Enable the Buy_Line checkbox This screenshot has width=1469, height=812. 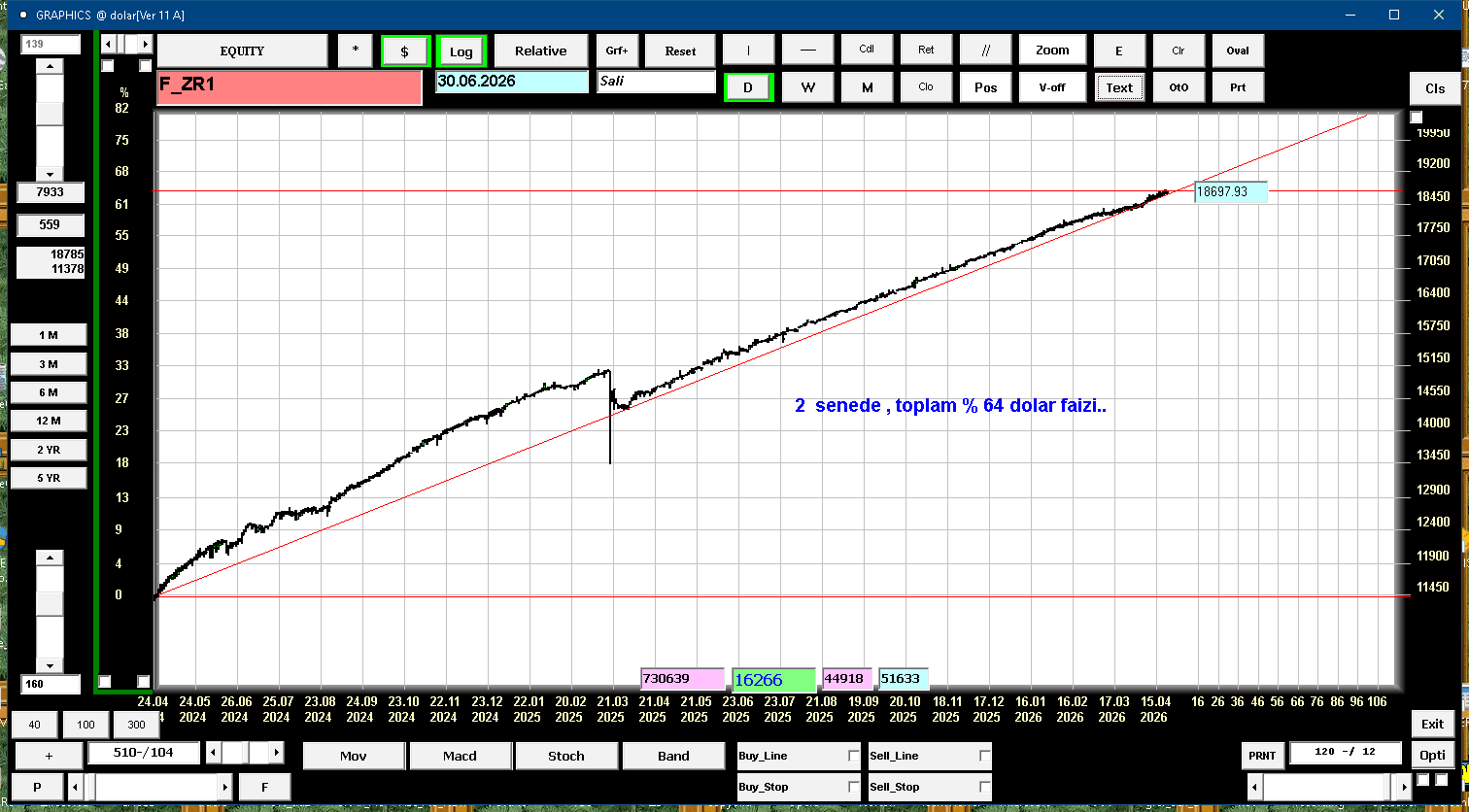click(853, 756)
